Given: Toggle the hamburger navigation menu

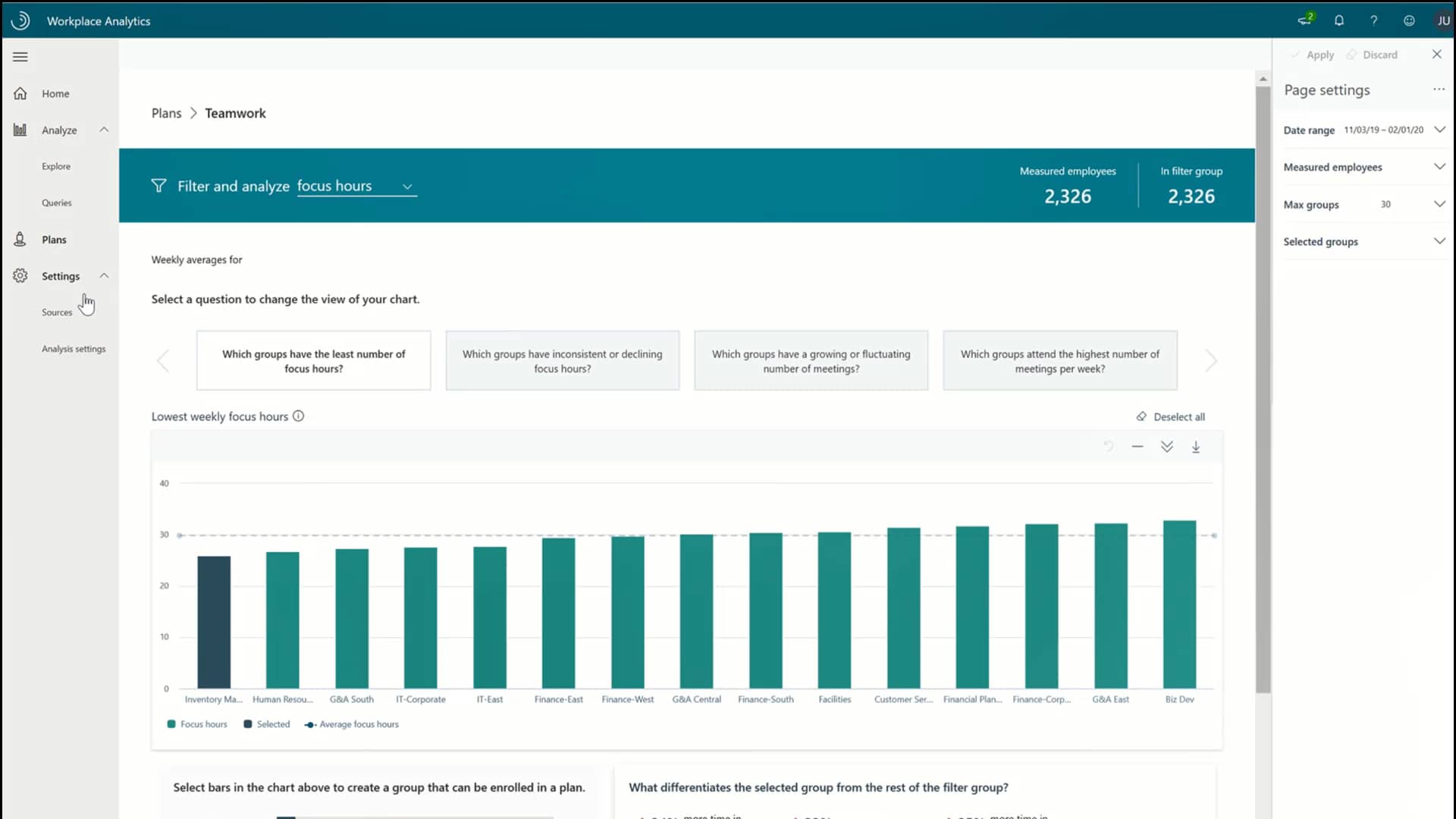Looking at the screenshot, I should tap(20, 57).
